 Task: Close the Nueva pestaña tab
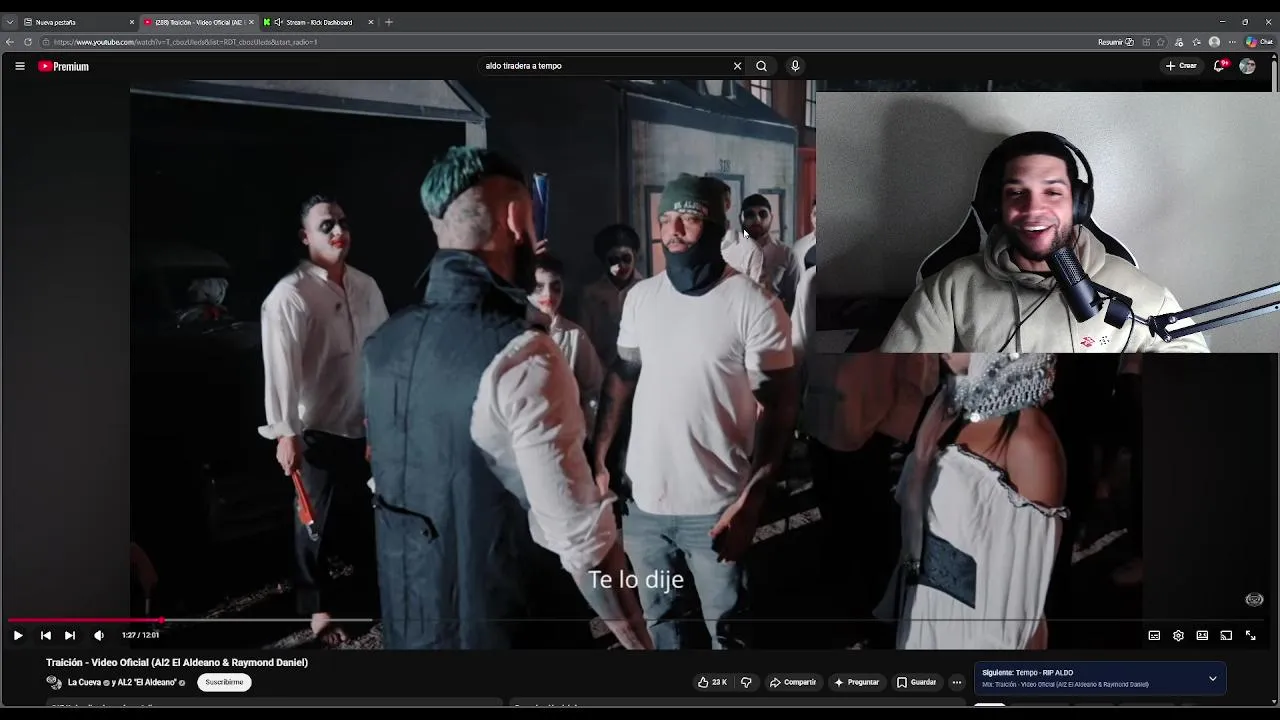tap(132, 22)
